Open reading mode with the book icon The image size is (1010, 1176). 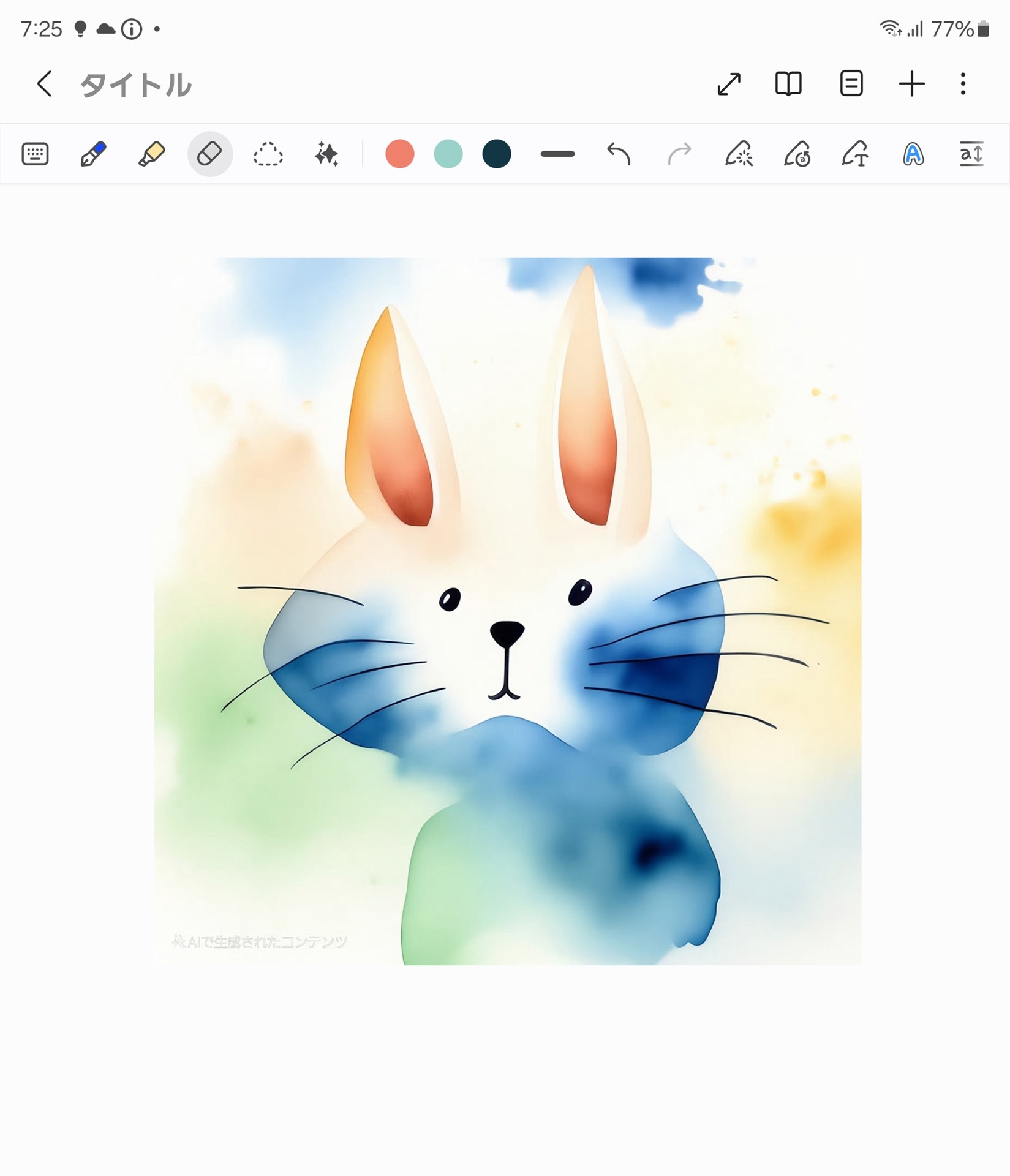click(x=789, y=85)
